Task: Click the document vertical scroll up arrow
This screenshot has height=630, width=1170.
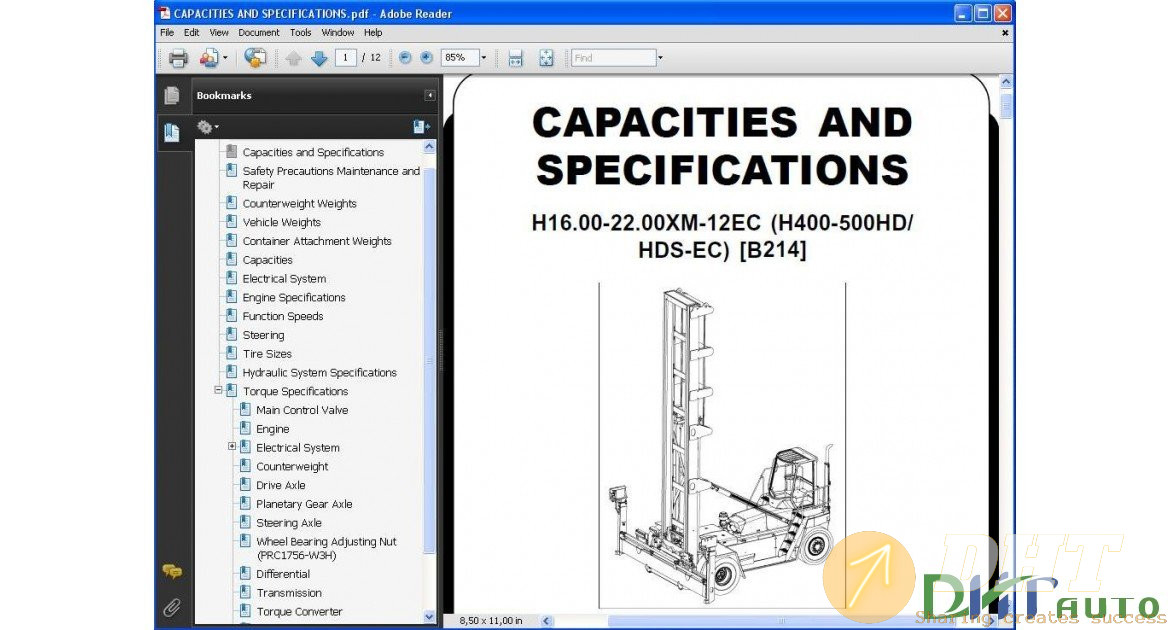Action: pyautogui.click(x=1006, y=81)
